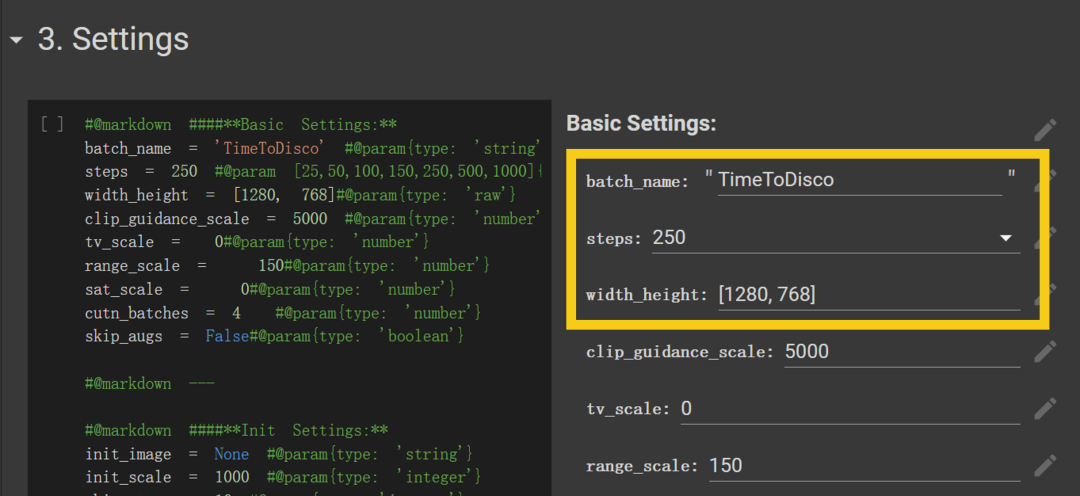This screenshot has height=496, width=1080.
Task: Collapse the 3. Settings section arrow
Action: (x=16, y=40)
